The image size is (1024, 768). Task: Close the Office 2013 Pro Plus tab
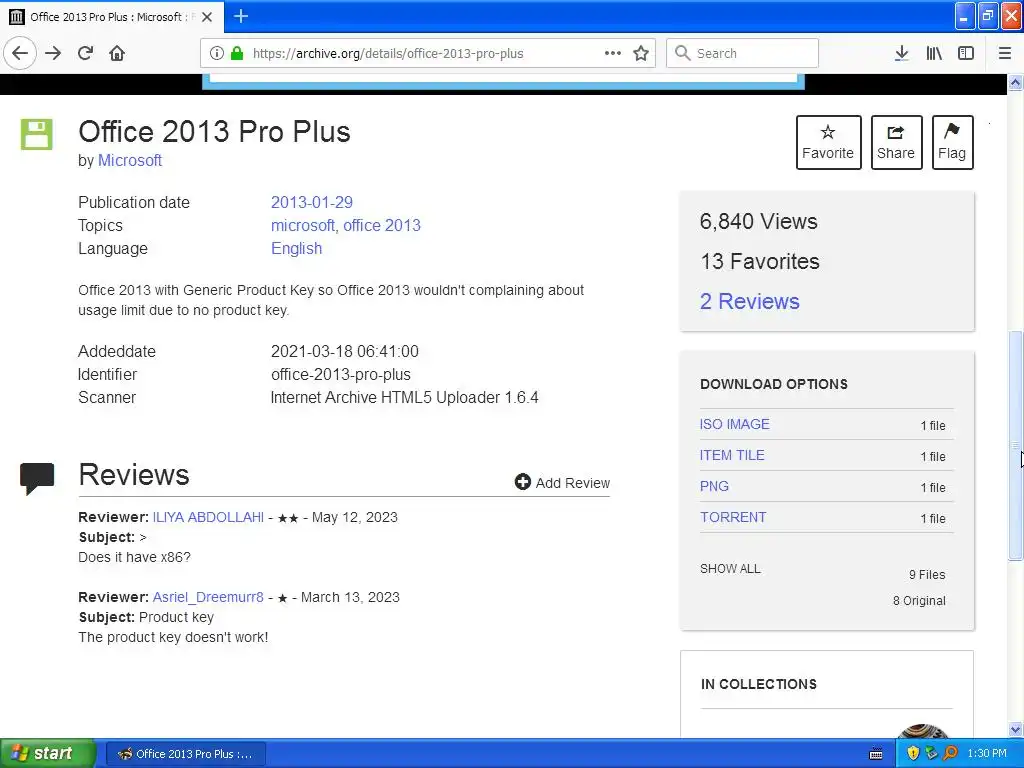coord(207,17)
